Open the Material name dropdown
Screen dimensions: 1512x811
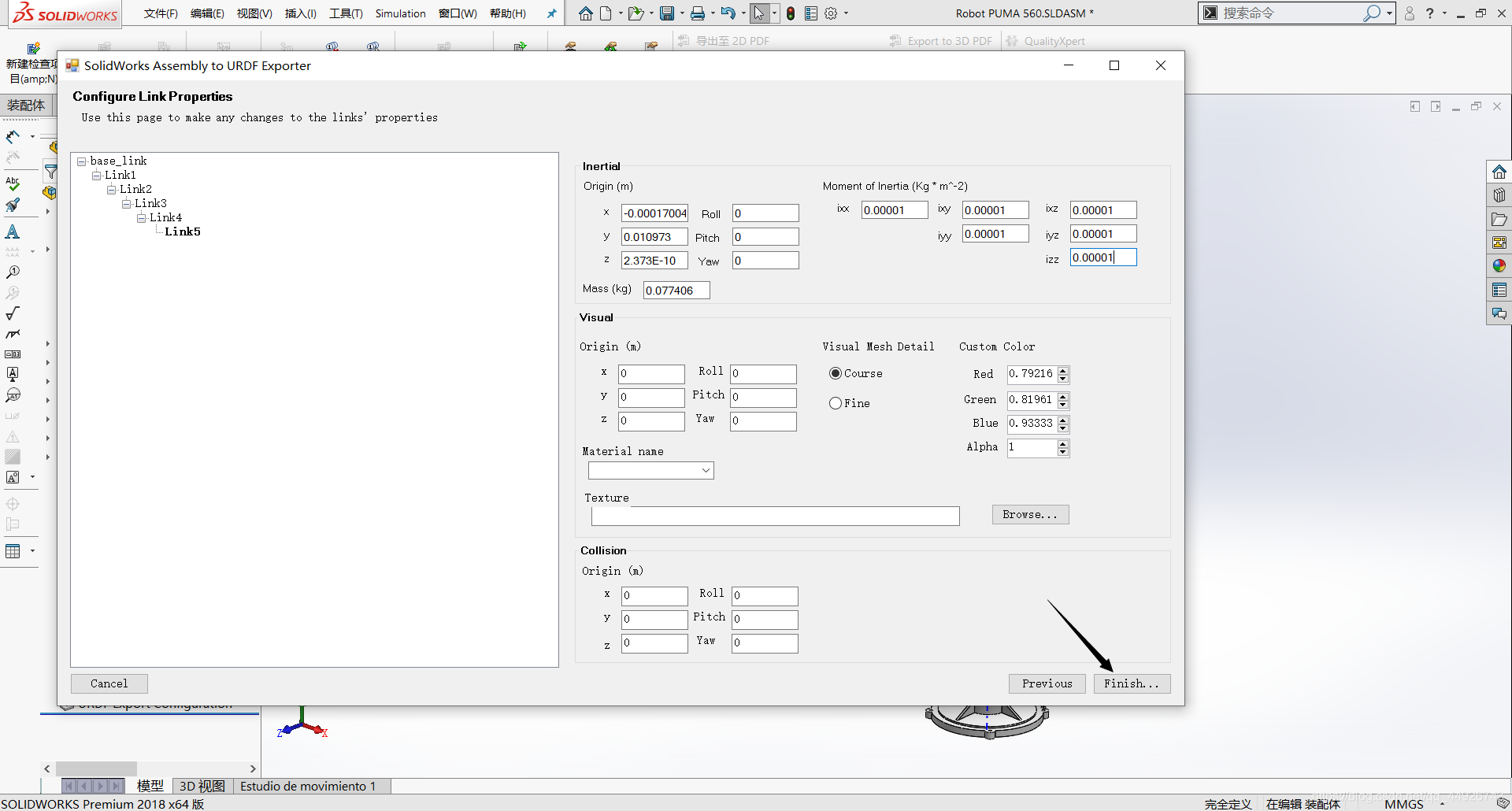(706, 470)
